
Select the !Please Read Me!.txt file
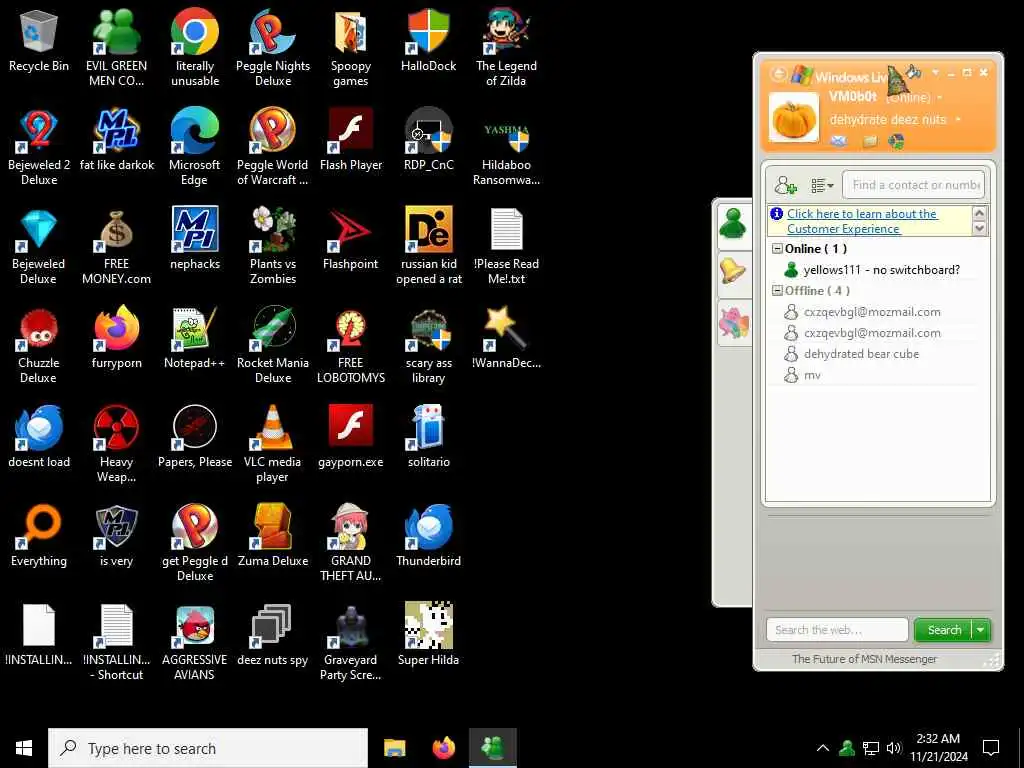coord(506,247)
